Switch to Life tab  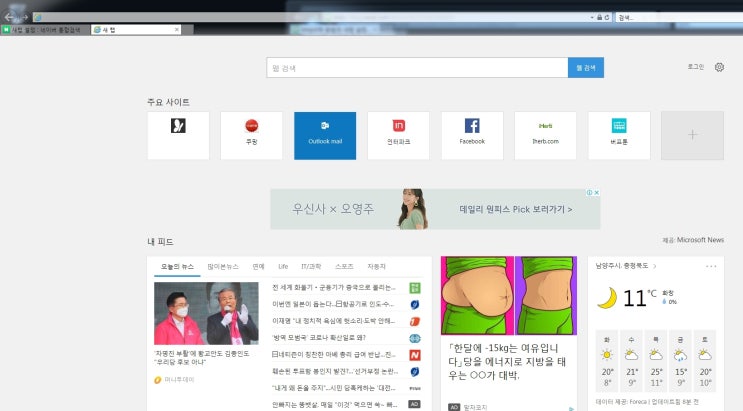tap(283, 267)
